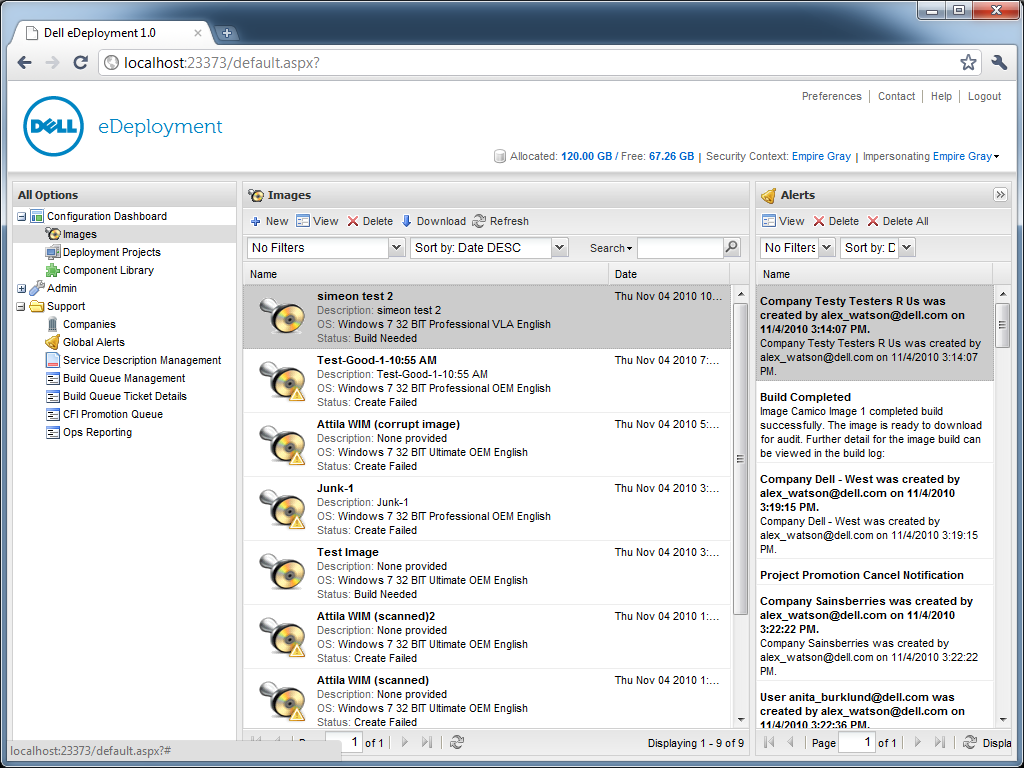Image resolution: width=1024 pixels, height=768 pixels.
Task: Click Delete in the Alerts toolbar
Action: [x=836, y=221]
